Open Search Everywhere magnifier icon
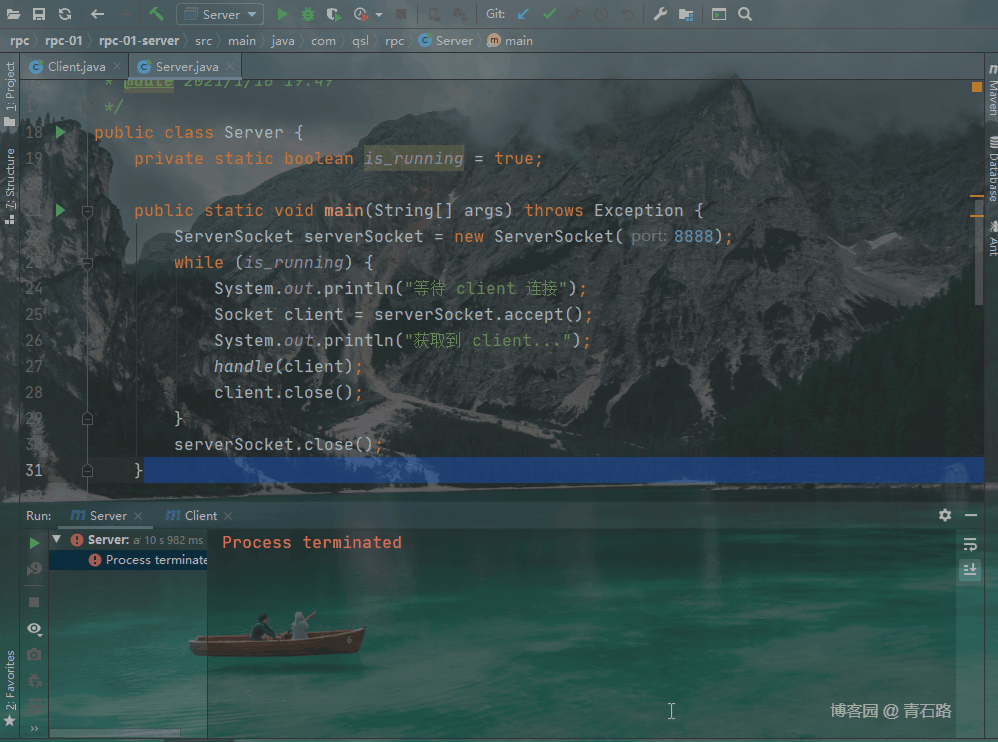This screenshot has height=742, width=998. click(745, 14)
